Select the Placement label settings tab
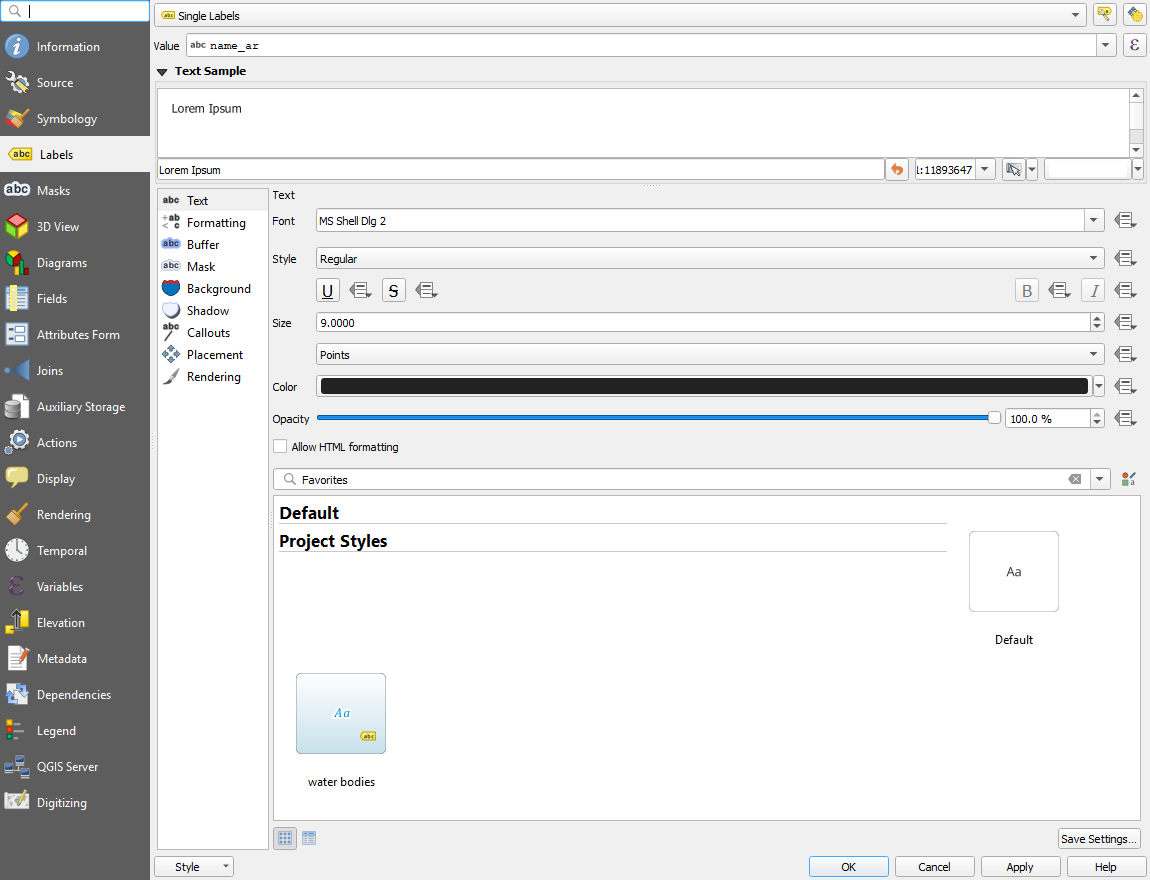This screenshot has width=1150, height=880. tap(213, 354)
